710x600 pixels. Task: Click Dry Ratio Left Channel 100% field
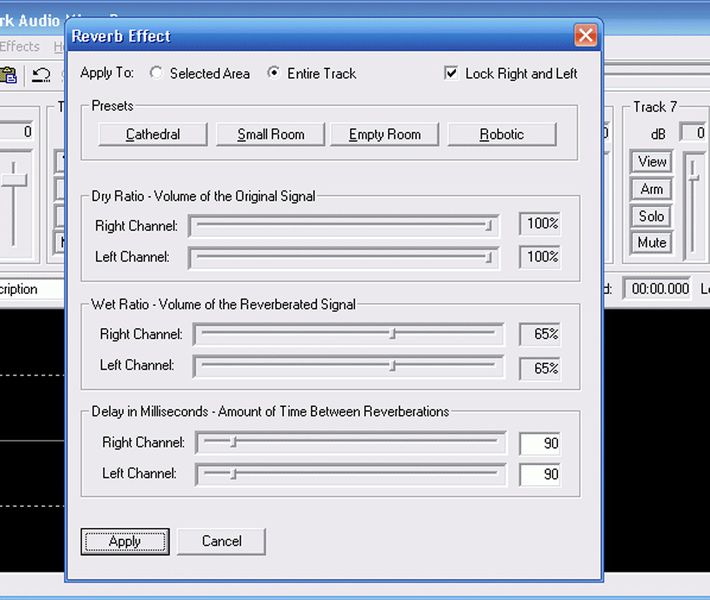coord(540,257)
